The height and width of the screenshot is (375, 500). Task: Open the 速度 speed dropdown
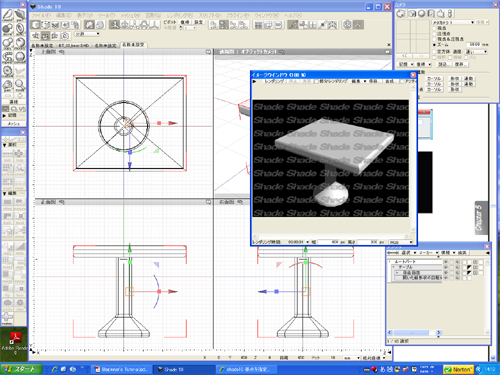point(476,52)
